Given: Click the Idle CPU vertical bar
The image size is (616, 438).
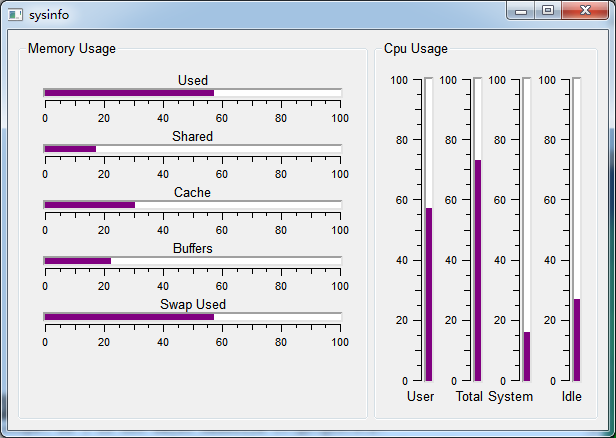Looking at the screenshot, I should tap(576, 229).
